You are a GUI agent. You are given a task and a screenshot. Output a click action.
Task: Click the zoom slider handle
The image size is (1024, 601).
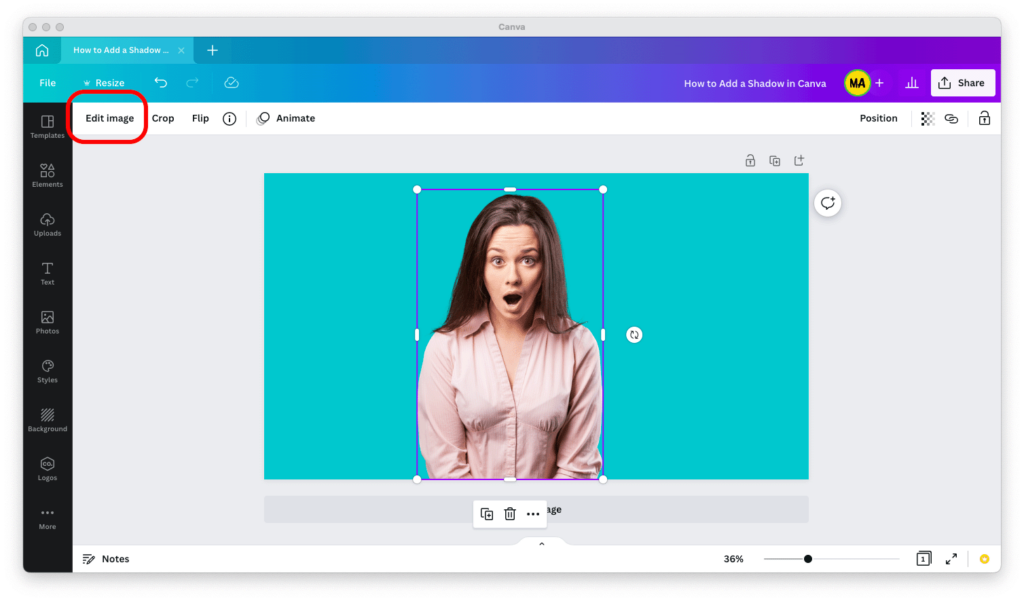[x=808, y=559]
